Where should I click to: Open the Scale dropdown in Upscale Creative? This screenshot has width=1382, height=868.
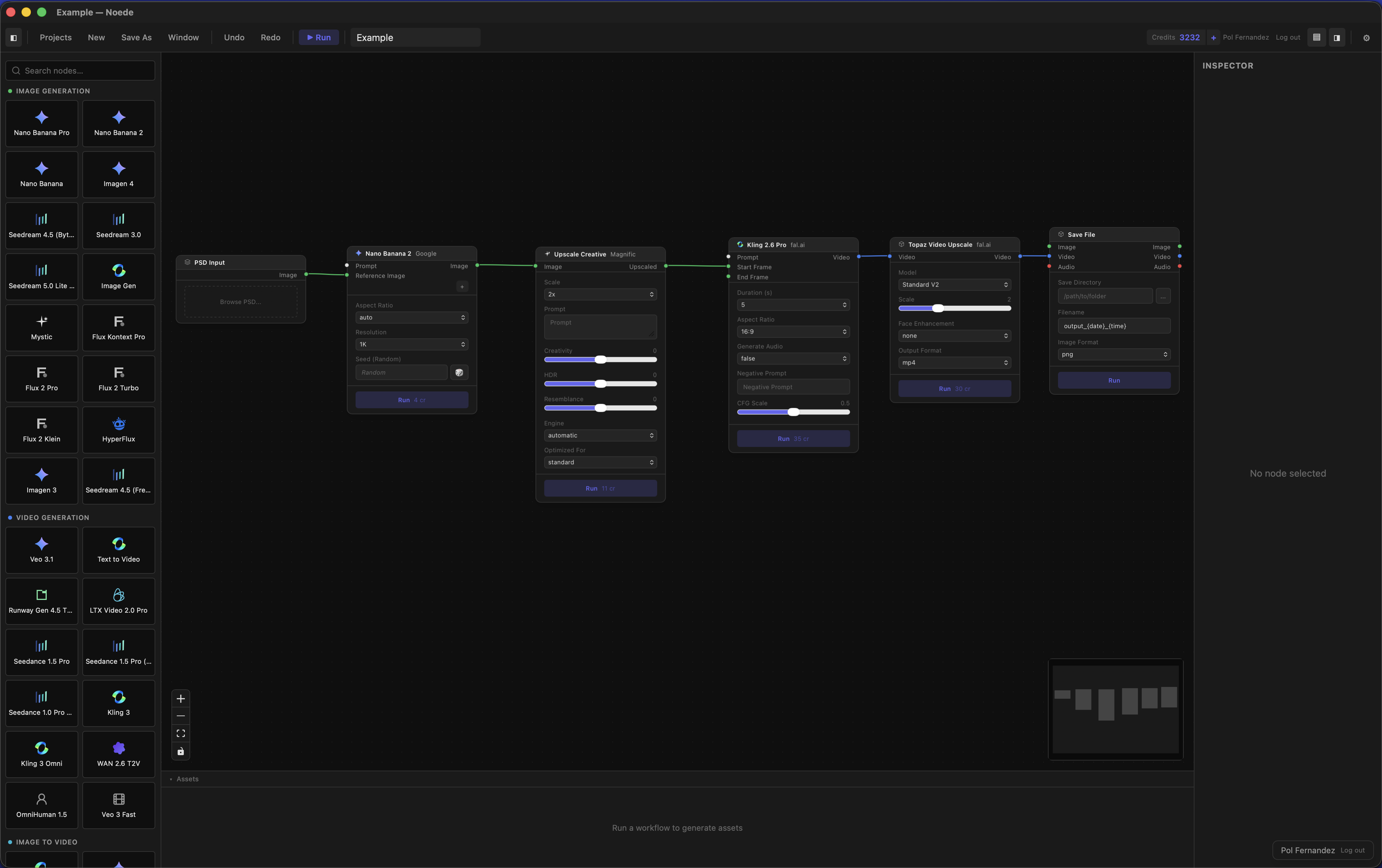pos(600,294)
